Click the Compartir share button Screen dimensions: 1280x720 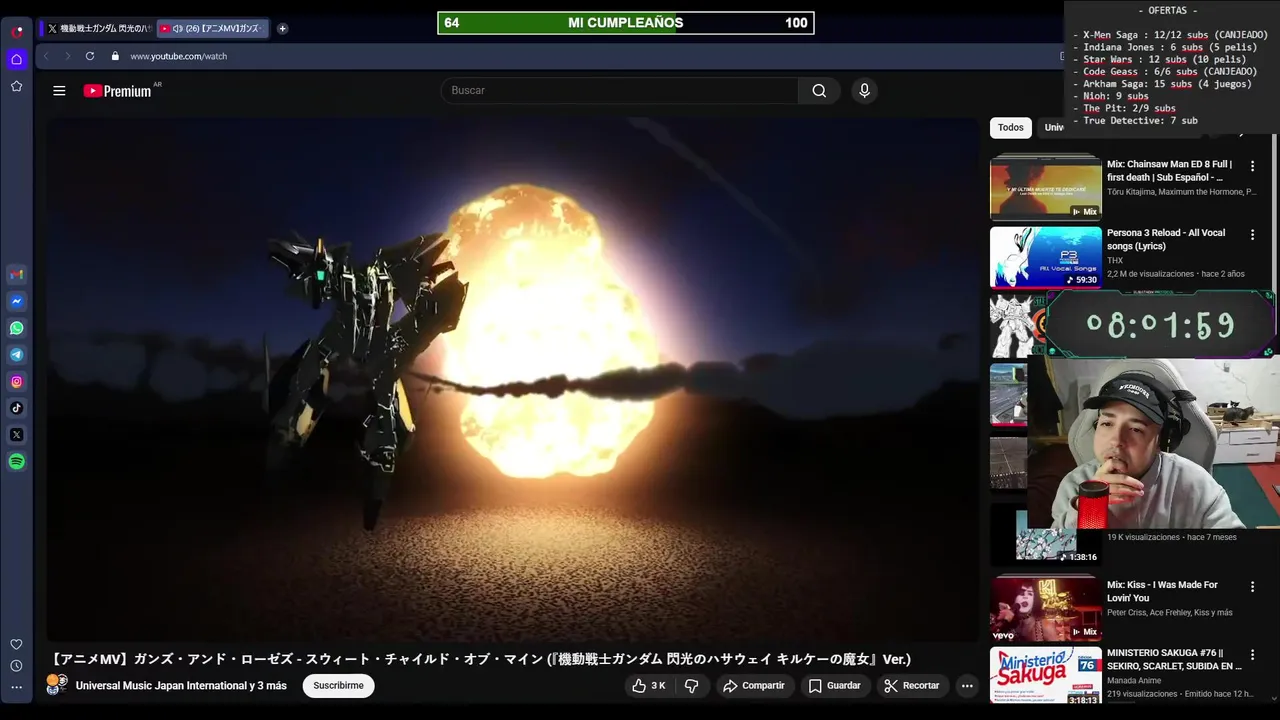[754, 686]
